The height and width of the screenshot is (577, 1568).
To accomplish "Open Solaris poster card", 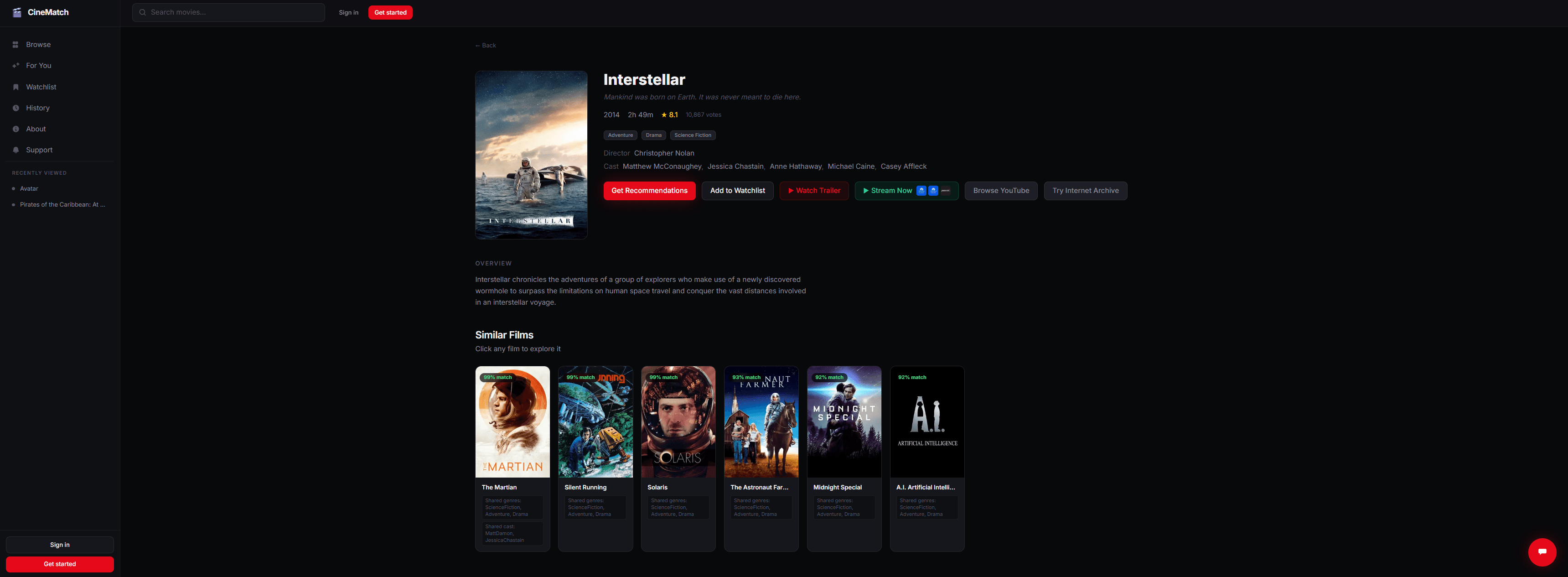I will (678, 422).
